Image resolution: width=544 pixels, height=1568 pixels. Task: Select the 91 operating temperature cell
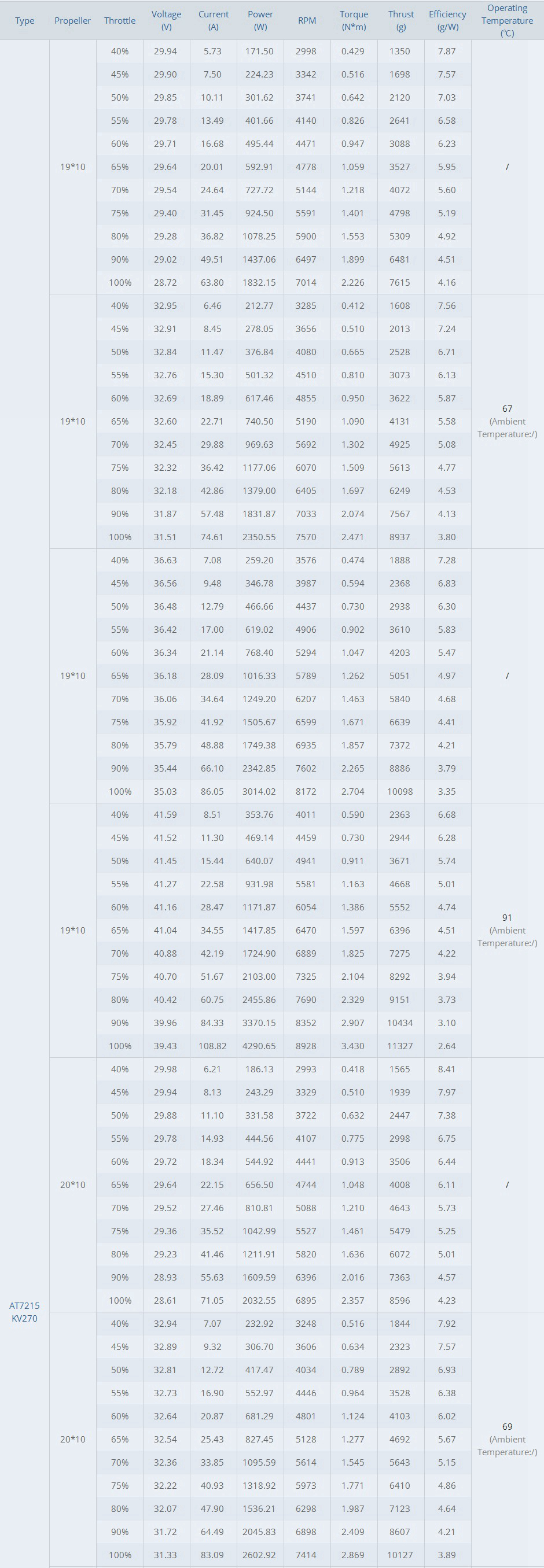(x=507, y=917)
